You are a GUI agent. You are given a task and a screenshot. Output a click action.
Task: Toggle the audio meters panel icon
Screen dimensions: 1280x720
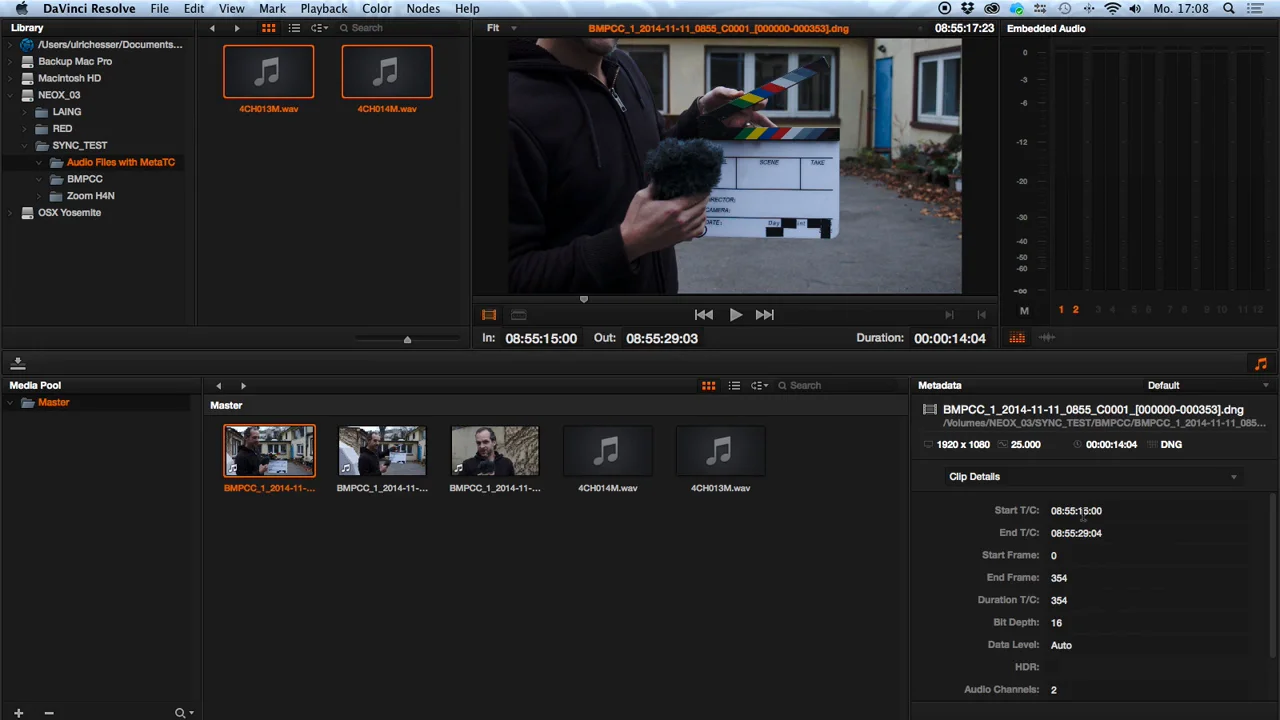pyautogui.click(x=1017, y=338)
